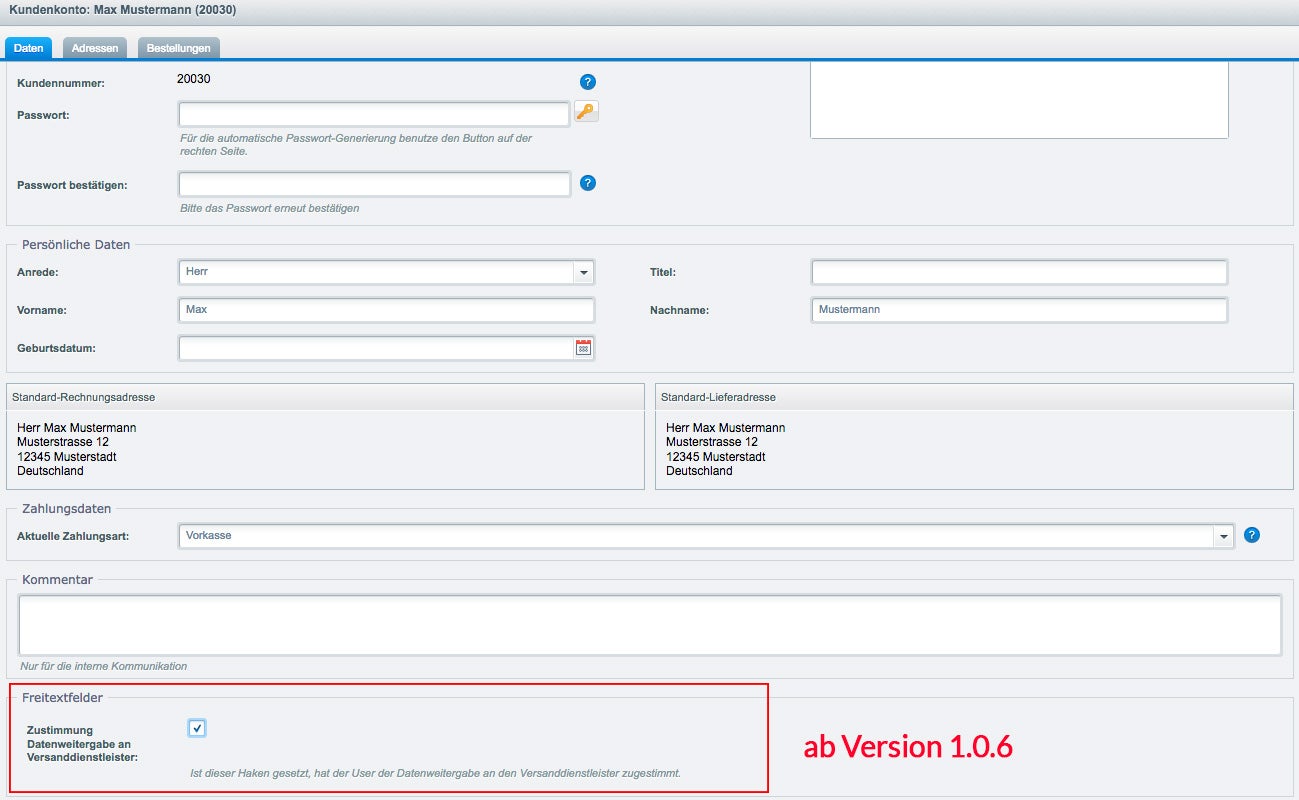1299x800 pixels.
Task: Click the large text area at top right
Action: (x=1019, y=100)
